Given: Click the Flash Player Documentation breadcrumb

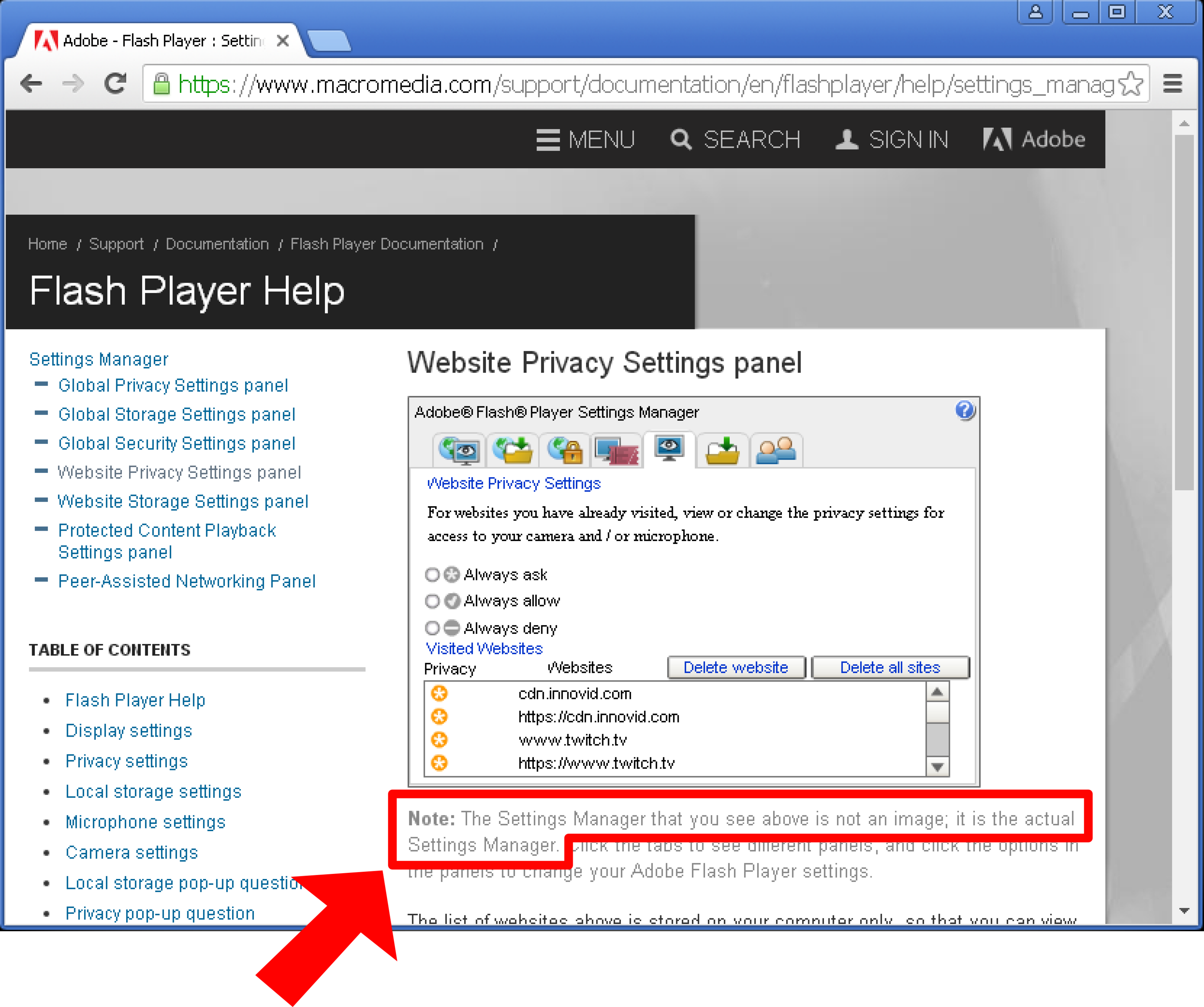Looking at the screenshot, I should (387, 244).
